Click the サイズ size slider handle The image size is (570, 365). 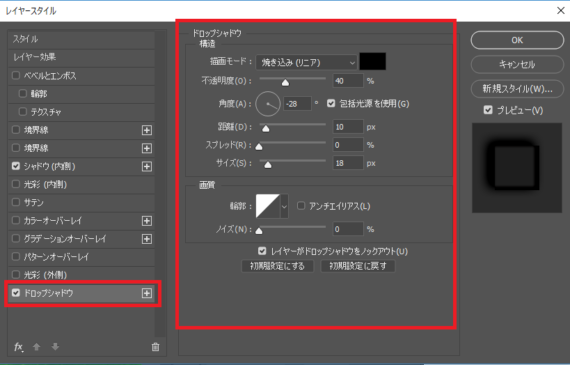click(x=268, y=165)
